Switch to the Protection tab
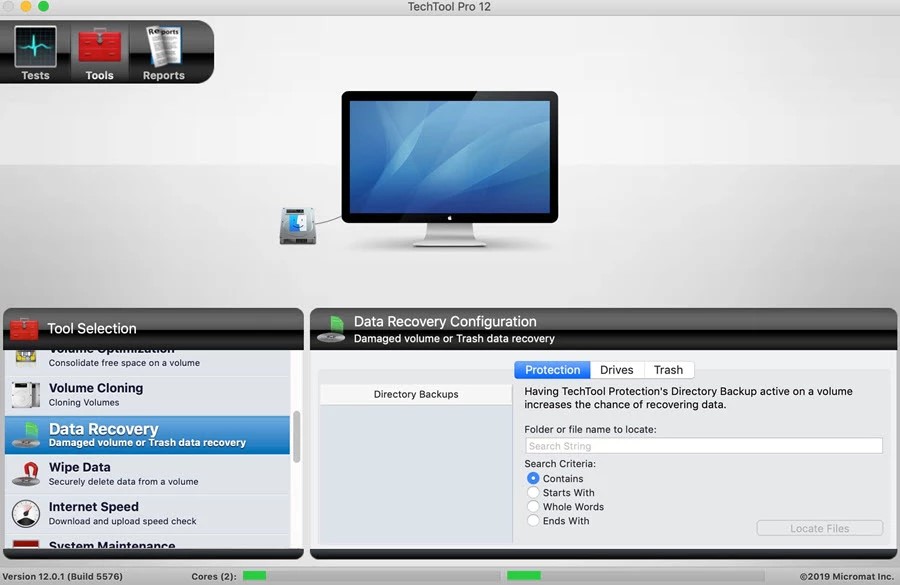Image resolution: width=900 pixels, height=585 pixels. (552, 370)
